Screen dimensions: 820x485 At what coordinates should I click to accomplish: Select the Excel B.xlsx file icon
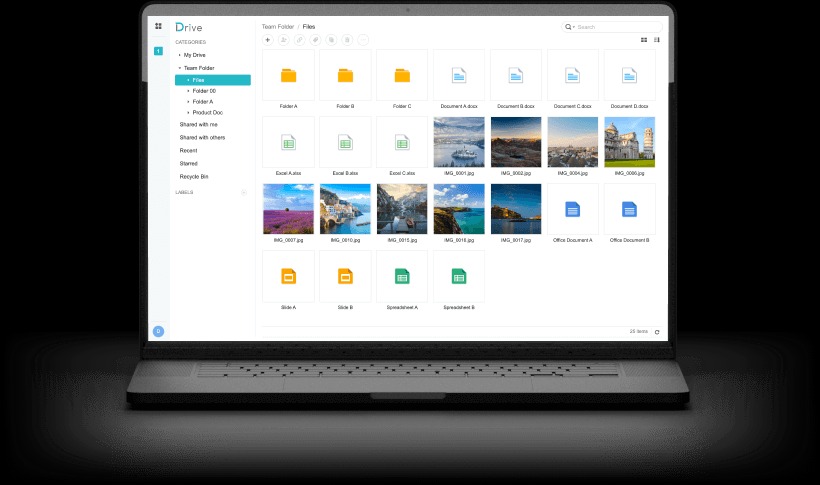pos(345,142)
